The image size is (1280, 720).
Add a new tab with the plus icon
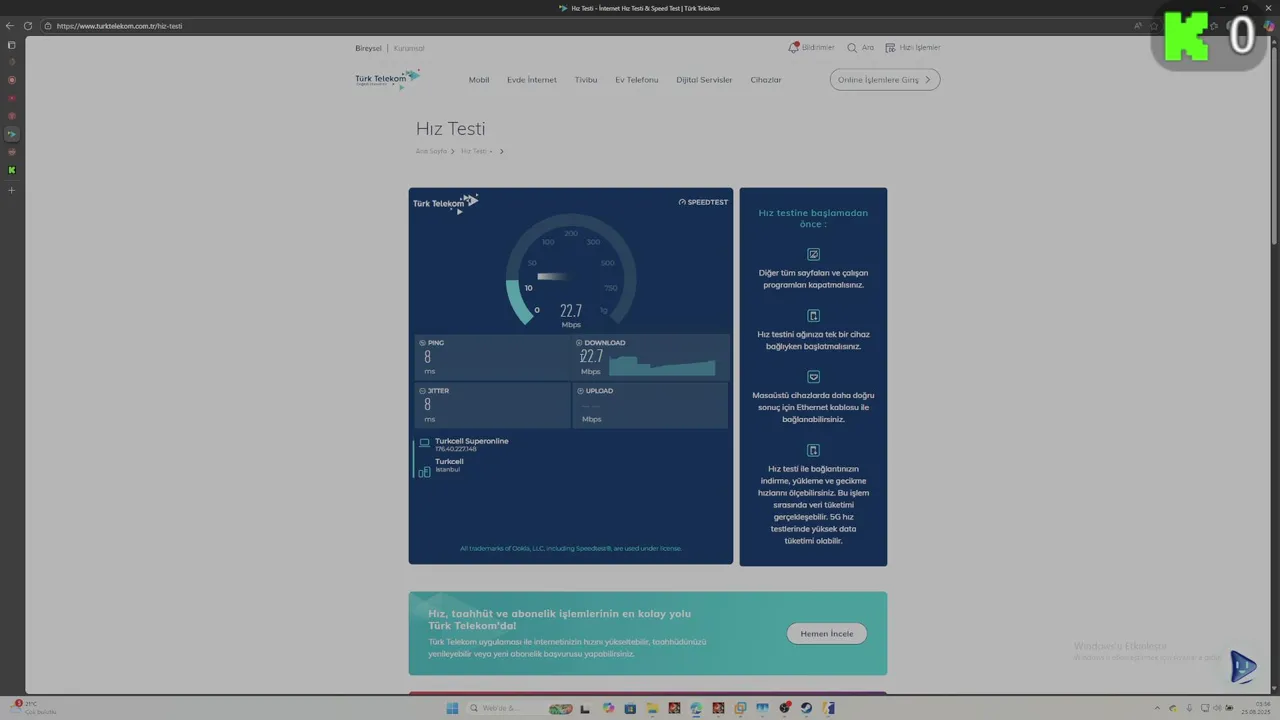point(12,190)
